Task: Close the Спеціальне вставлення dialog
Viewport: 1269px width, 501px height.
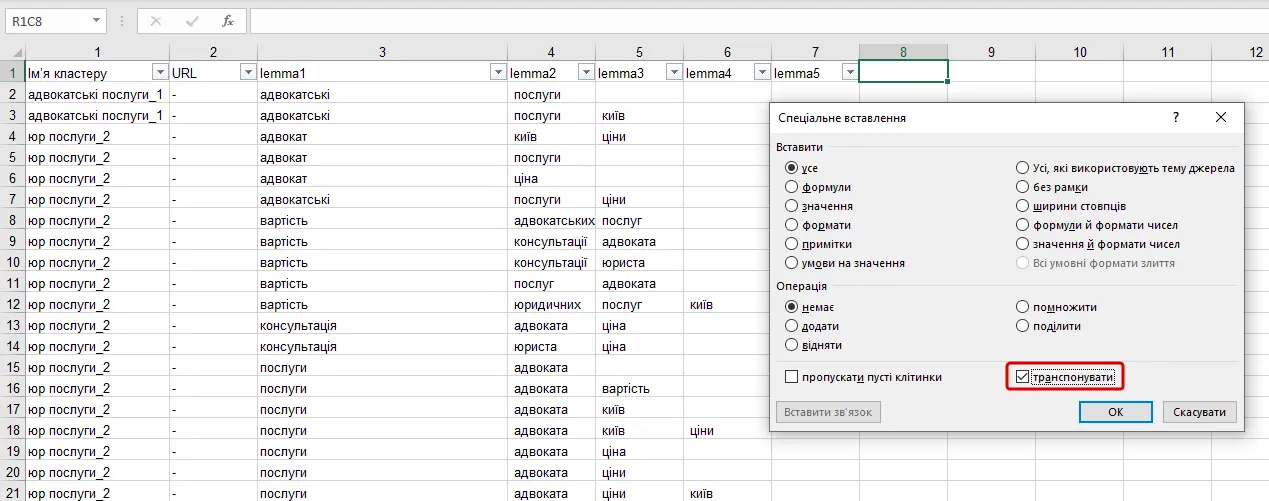Action: 1220,117
